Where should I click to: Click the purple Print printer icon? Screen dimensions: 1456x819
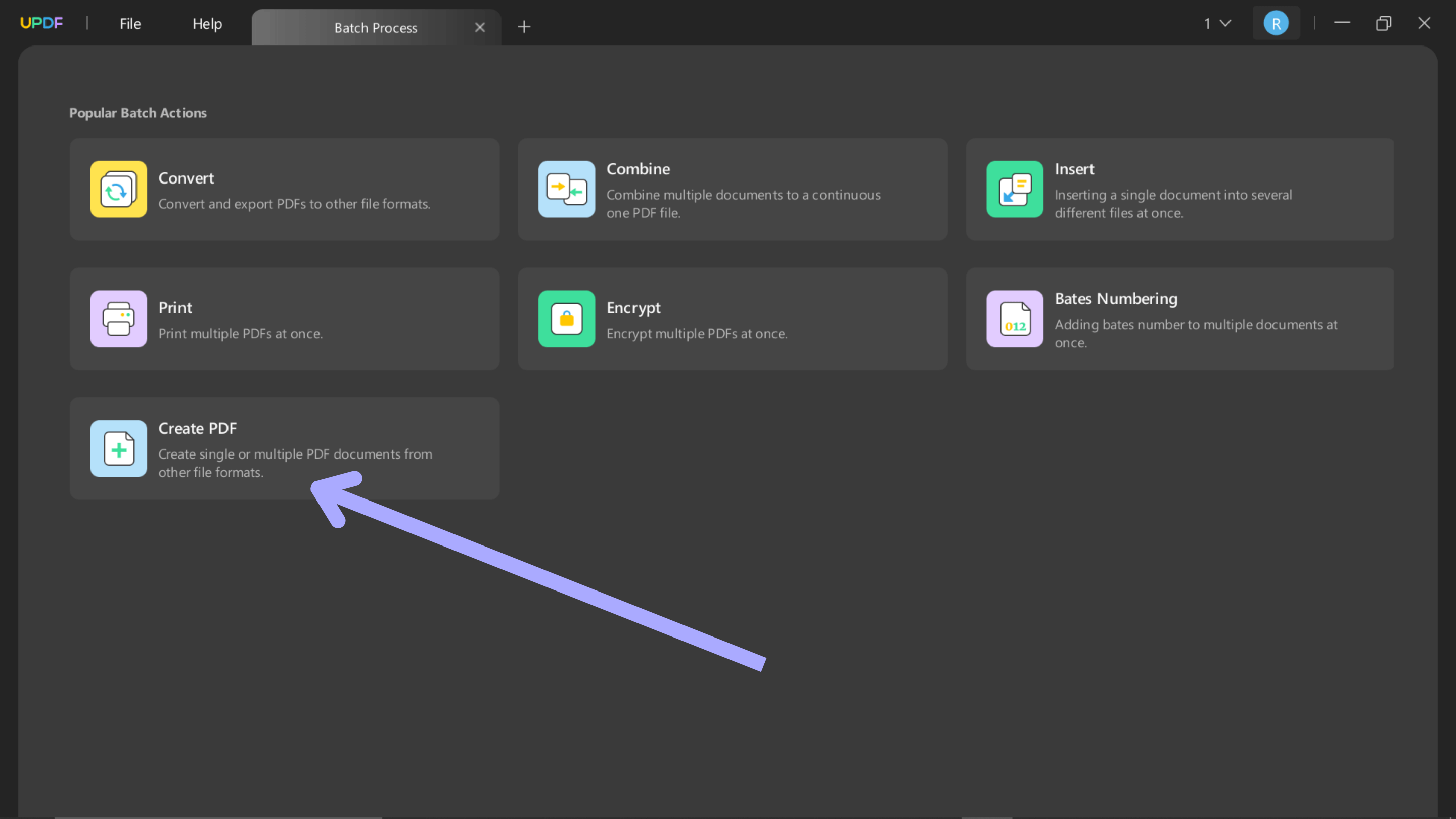tap(118, 319)
